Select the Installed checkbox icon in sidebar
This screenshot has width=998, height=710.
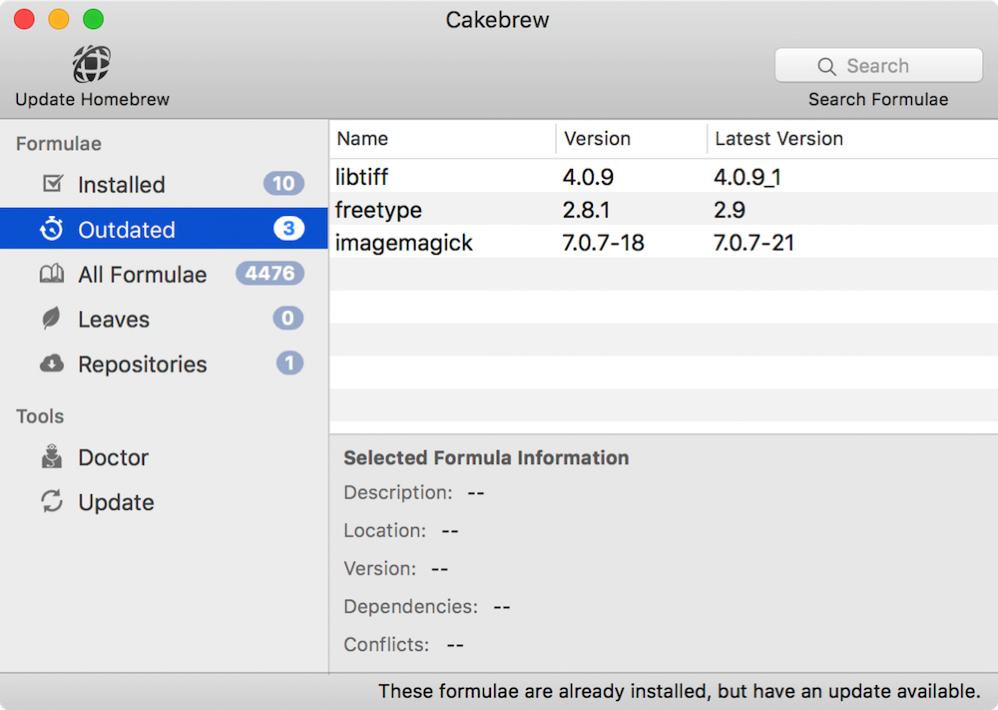52,184
